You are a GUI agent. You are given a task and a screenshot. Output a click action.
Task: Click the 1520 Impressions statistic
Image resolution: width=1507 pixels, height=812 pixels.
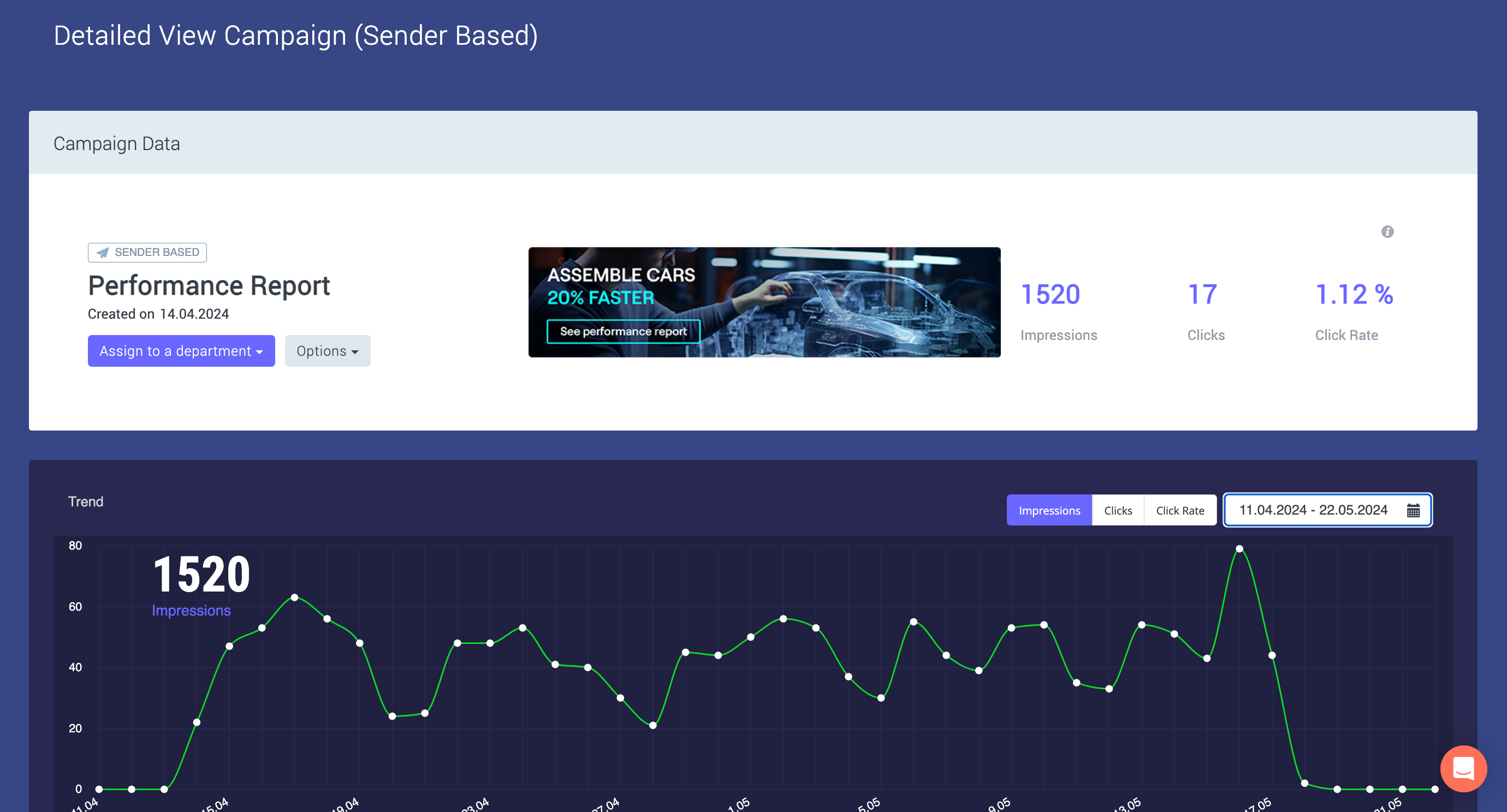[1050, 294]
